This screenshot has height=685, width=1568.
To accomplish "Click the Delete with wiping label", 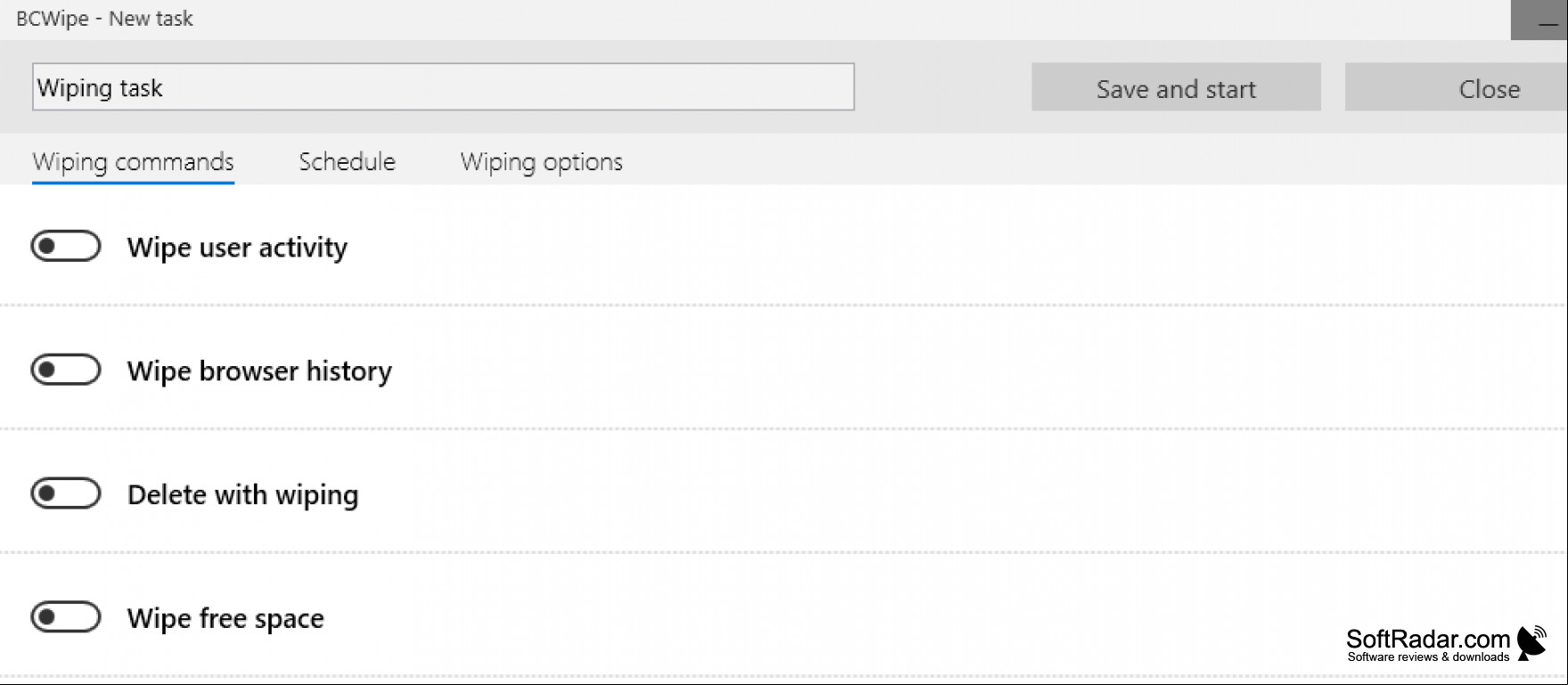I will [x=242, y=494].
